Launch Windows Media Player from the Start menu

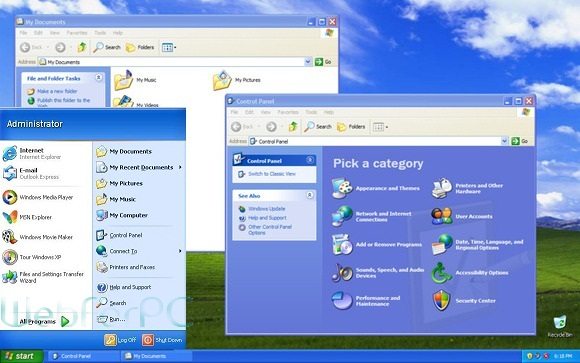46,197
